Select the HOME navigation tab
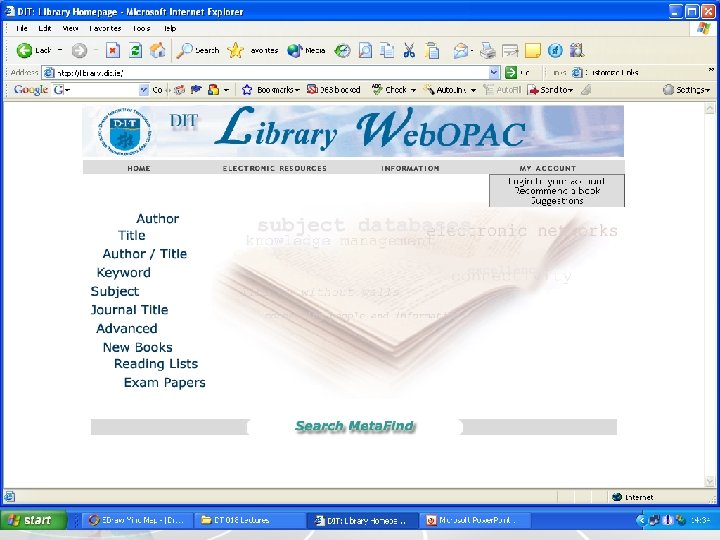Image resolution: width=720 pixels, height=540 pixels. click(x=139, y=168)
